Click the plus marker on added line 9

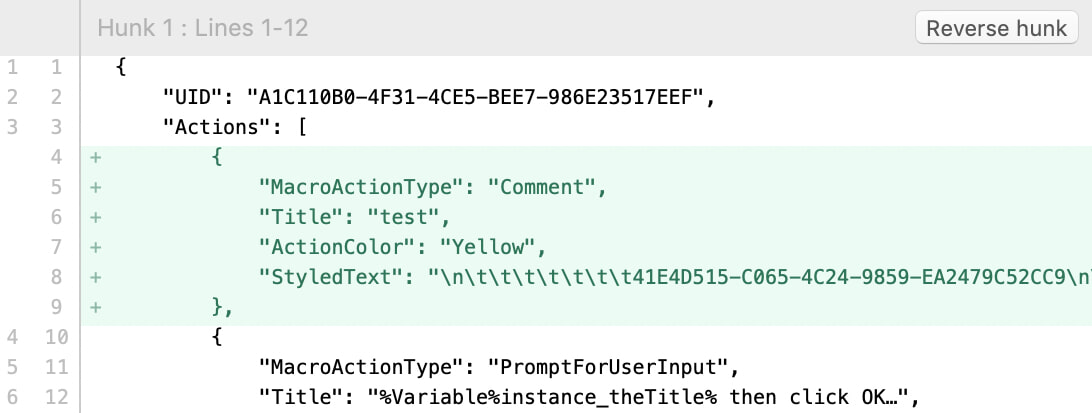[x=95, y=308]
